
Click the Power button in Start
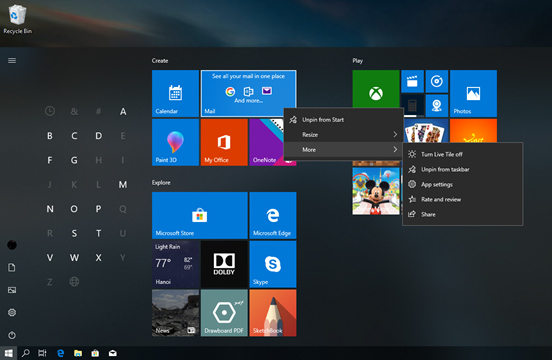pyautogui.click(x=12, y=335)
